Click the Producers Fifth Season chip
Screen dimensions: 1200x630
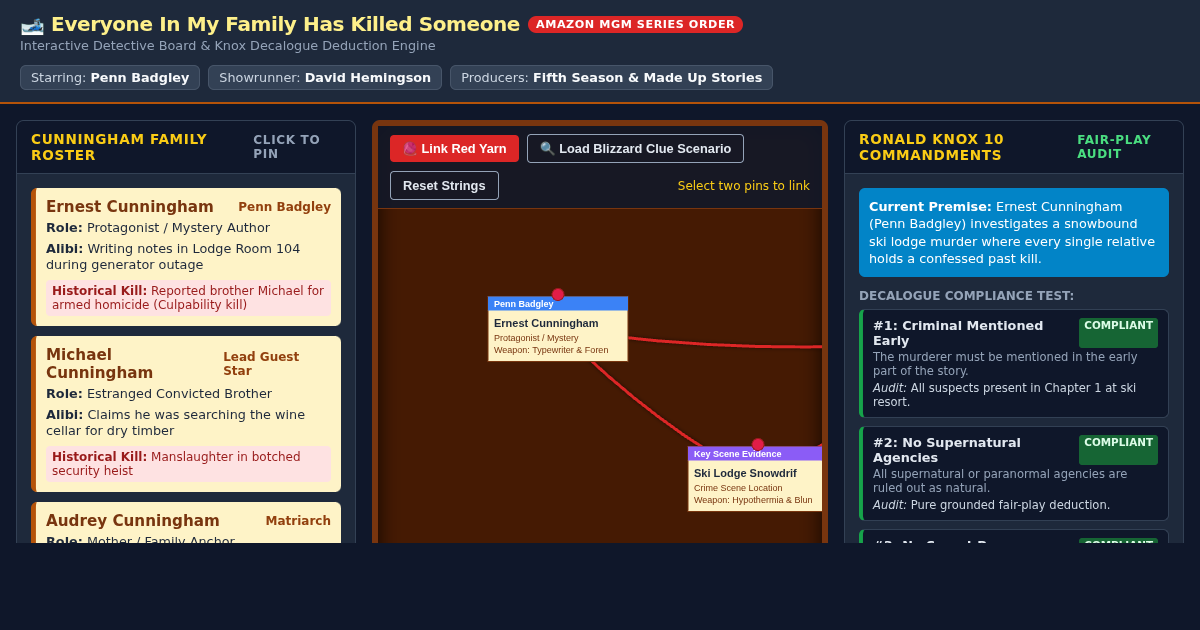[x=611, y=78]
